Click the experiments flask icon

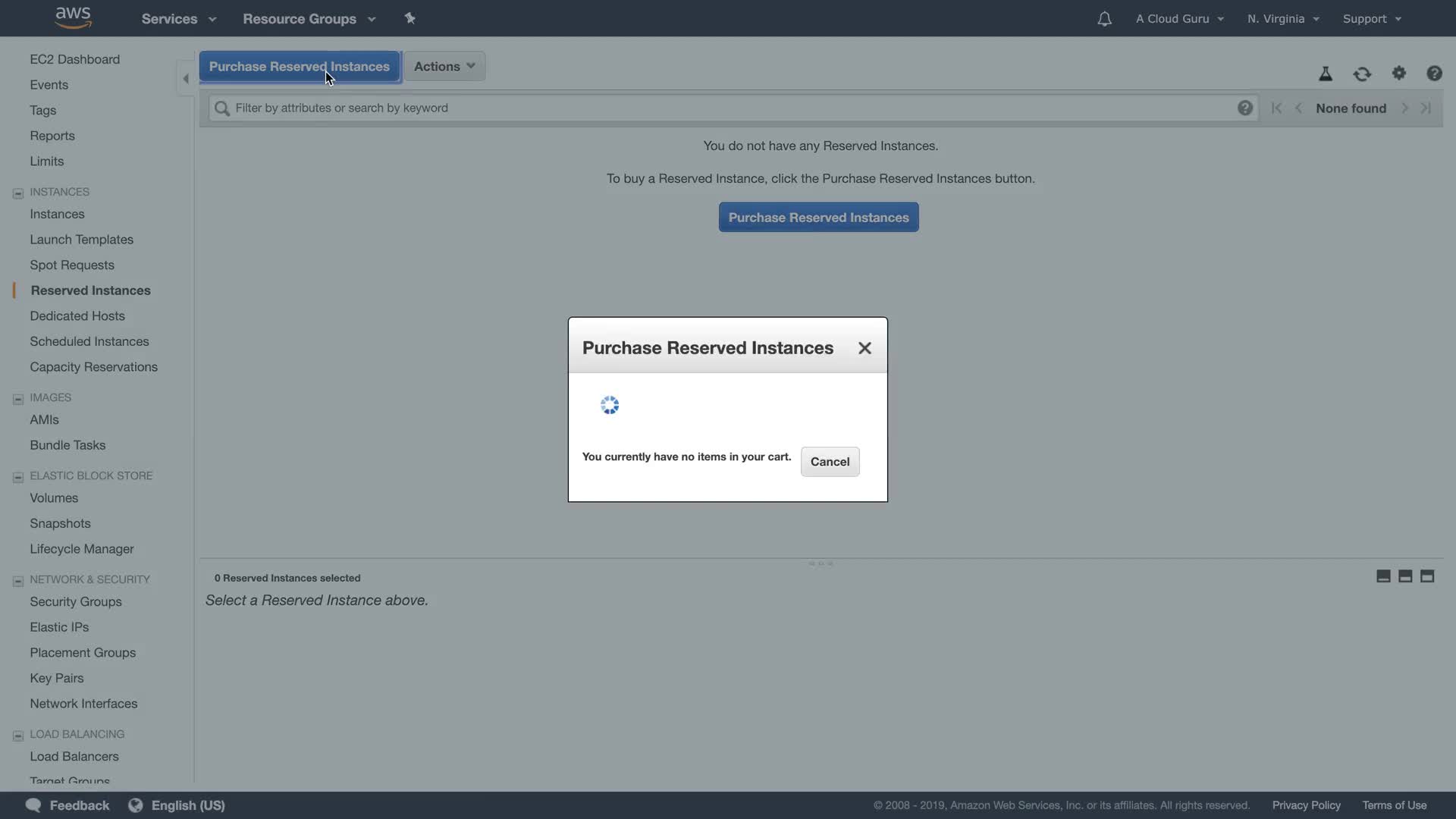[1326, 74]
